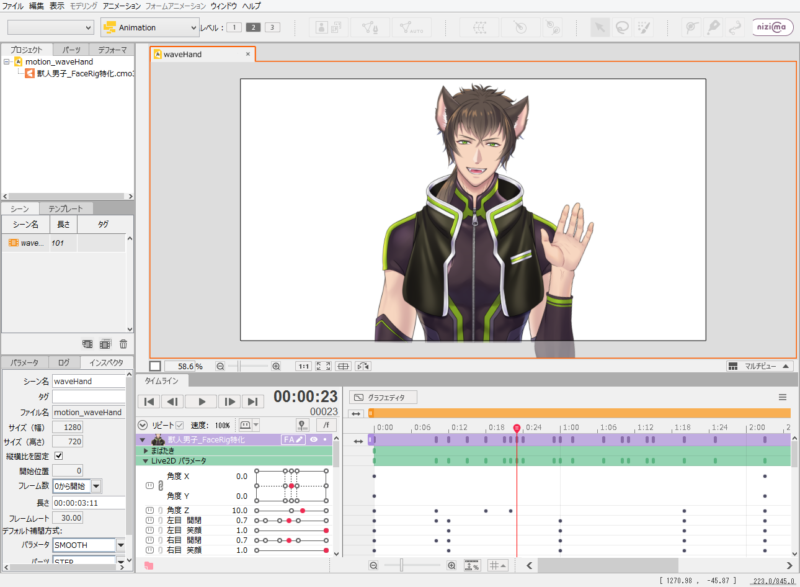Switch to the パラメータ tab
Screen dimensions: 800x587
click(x=24, y=363)
